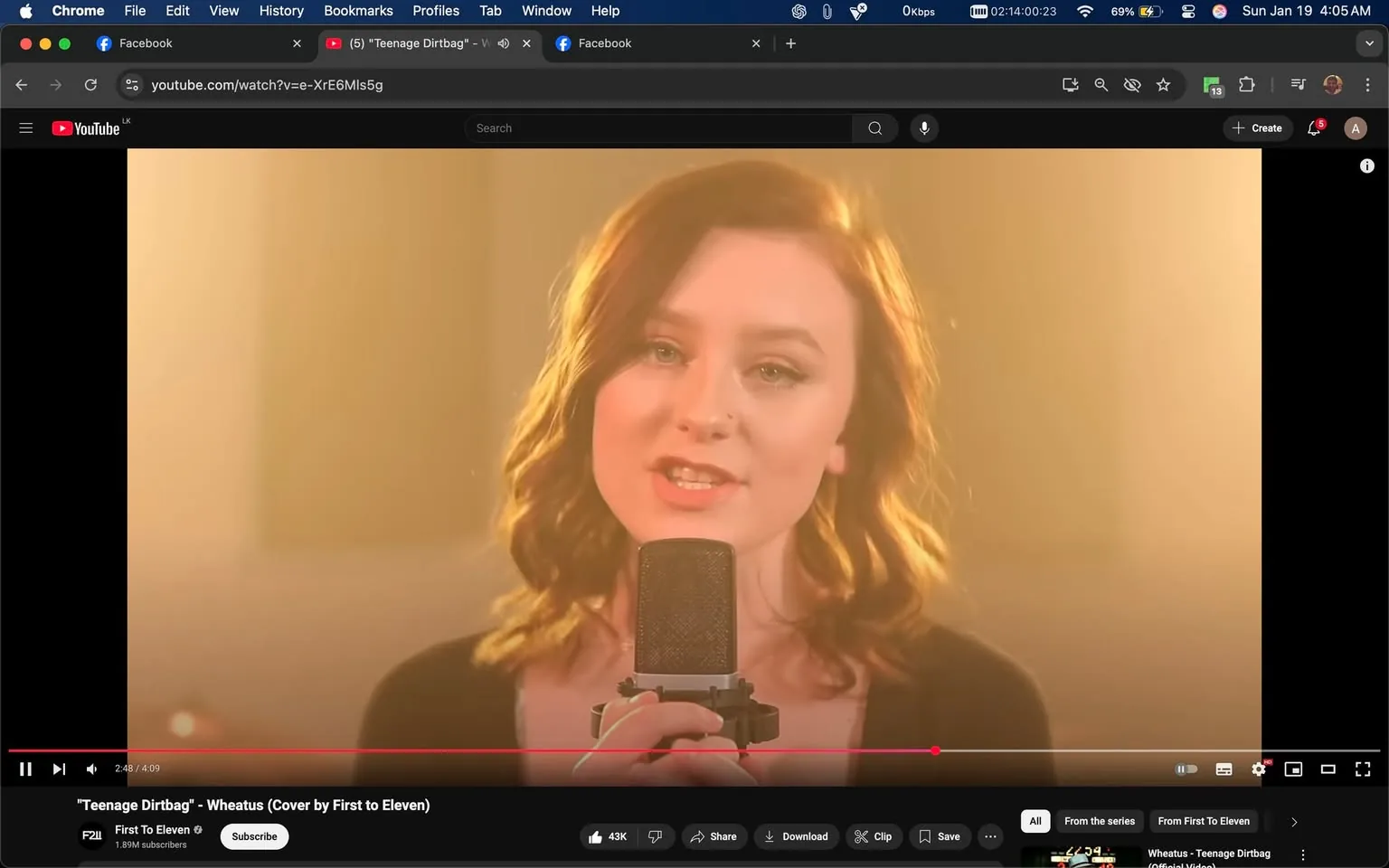Pause the video playback
Image resolution: width=1389 pixels, height=868 pixels.
pos(25,769)
